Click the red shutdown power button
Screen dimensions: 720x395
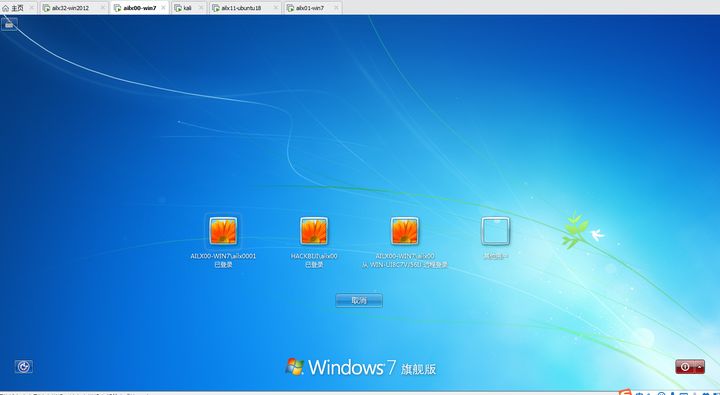[685, 367]
